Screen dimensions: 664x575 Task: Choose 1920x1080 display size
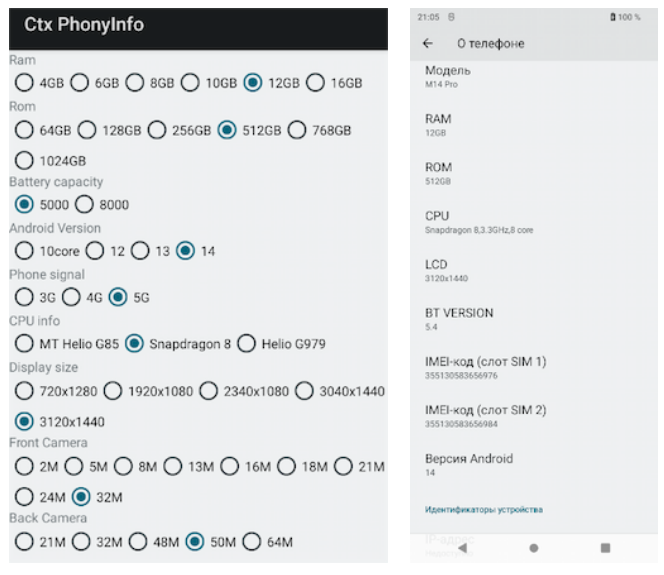click(x=113, y=391)
